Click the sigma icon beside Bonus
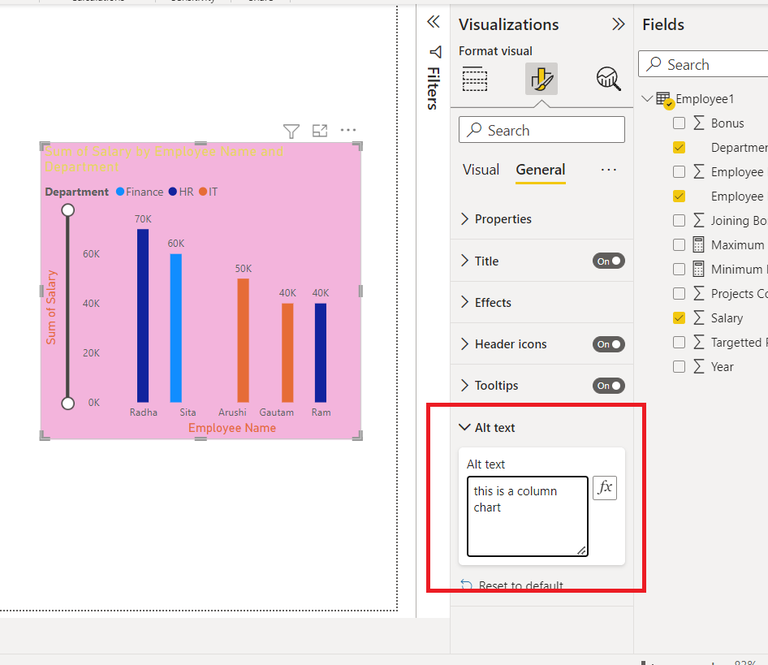 click(x=699, y=123)
